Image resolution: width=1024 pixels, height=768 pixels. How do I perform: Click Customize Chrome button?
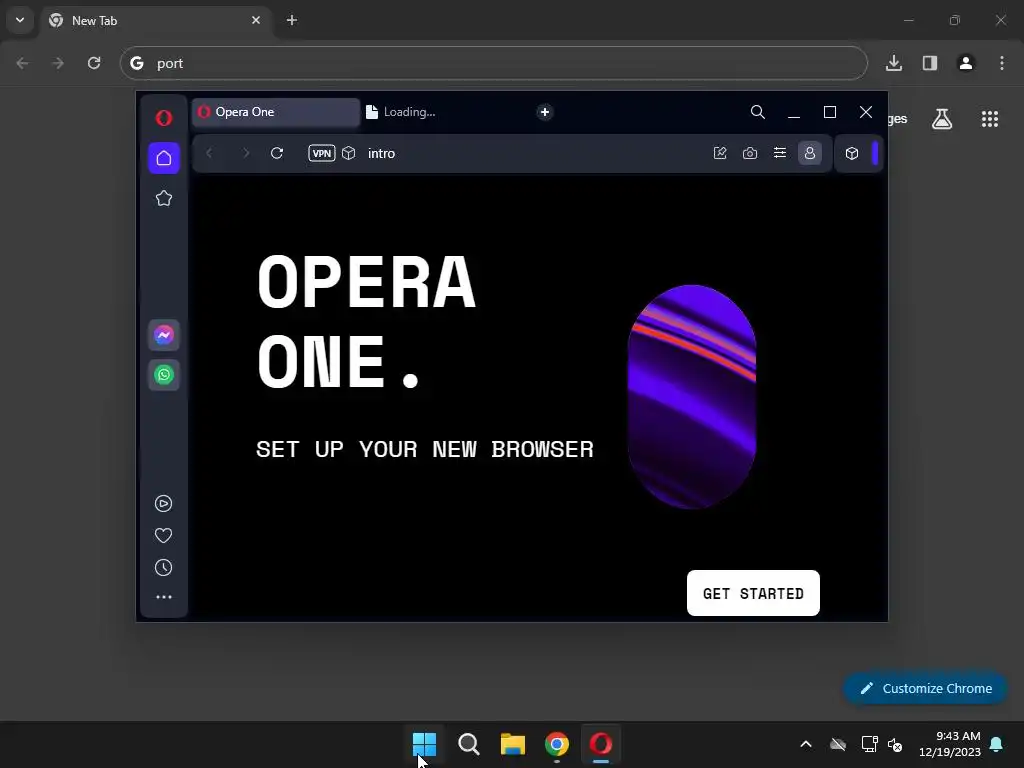[925, 688]
